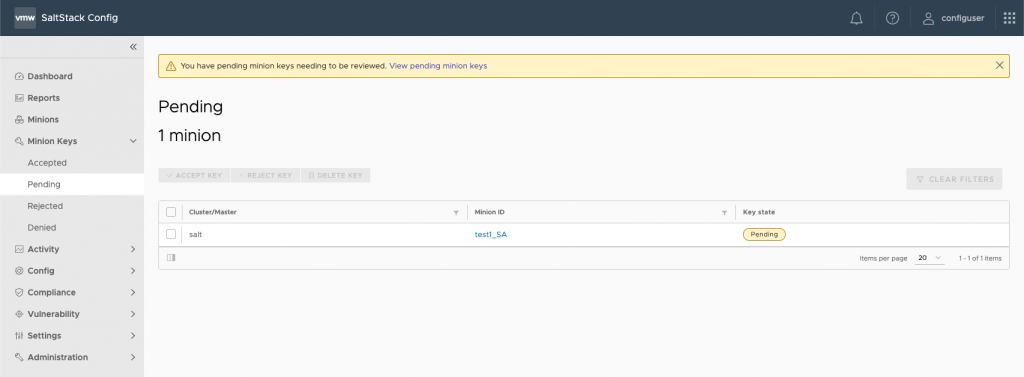1024x377 pixels.
Task: Open the Reports page
Action: [x=43, y=98]
